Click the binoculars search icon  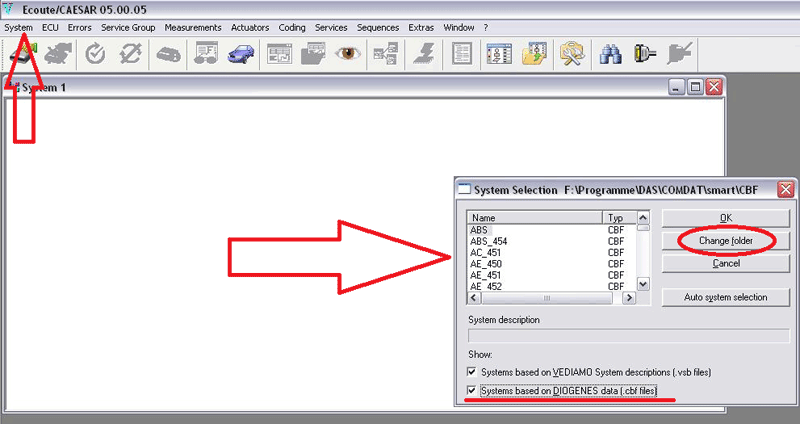(x=610, y=54)
